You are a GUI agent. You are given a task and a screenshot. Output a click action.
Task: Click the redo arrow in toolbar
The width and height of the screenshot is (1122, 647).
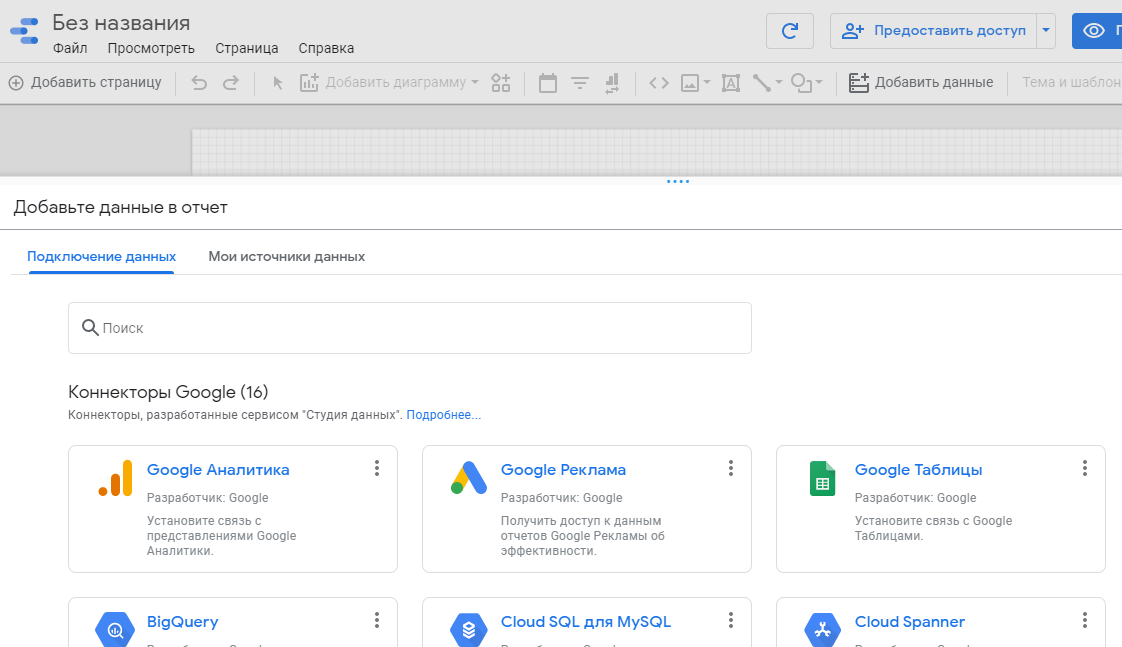point(230,83)
